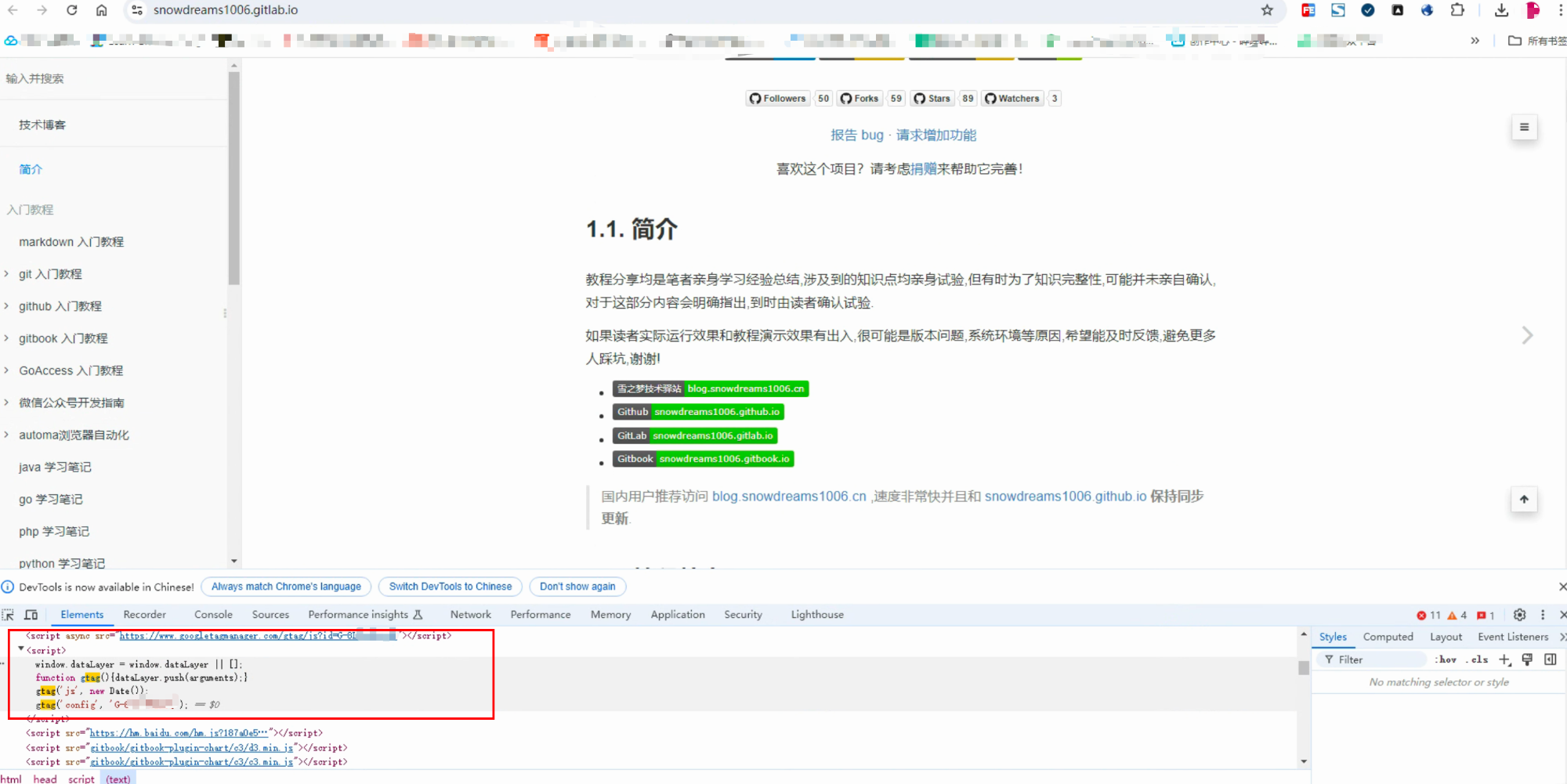Open the rendering emulation paintbrush icon
The image size is (1567, 784).
tap(1527, 659)
